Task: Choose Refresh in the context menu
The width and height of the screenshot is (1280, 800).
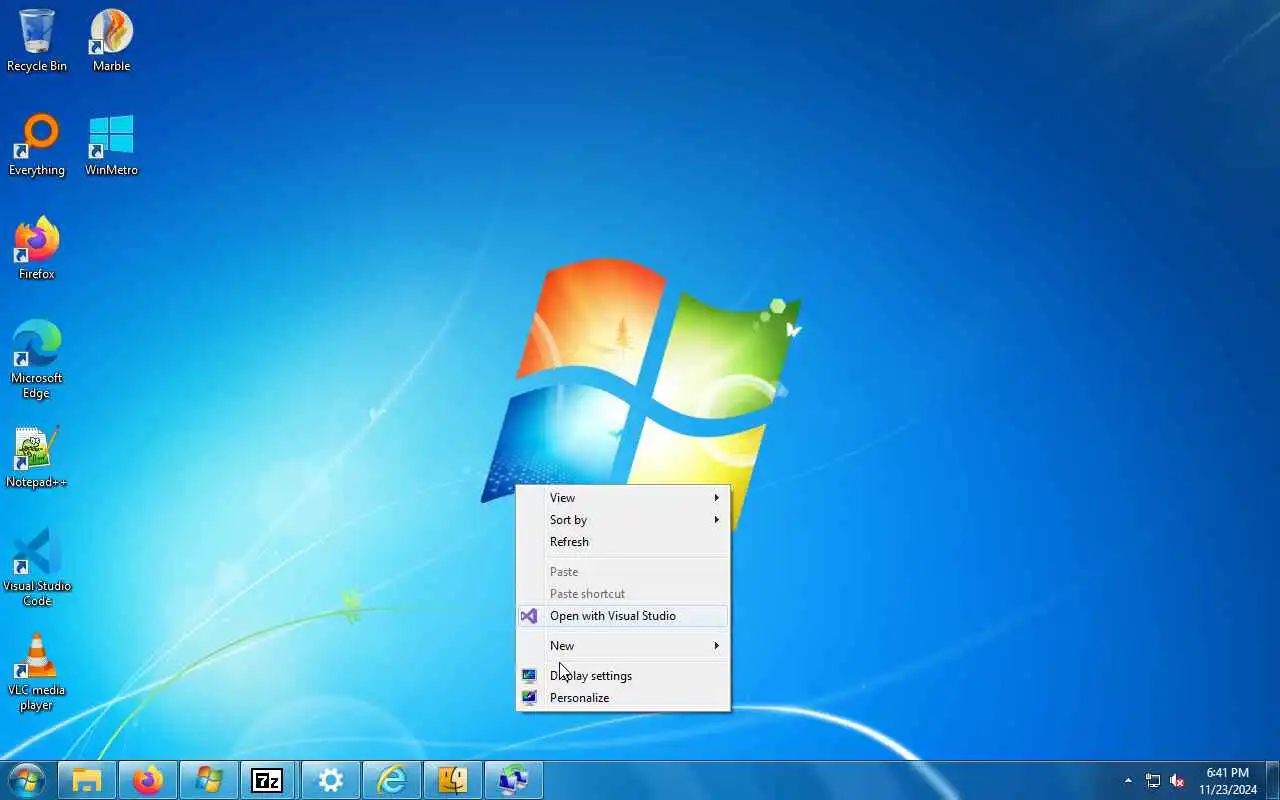Action: pos(623,542)
